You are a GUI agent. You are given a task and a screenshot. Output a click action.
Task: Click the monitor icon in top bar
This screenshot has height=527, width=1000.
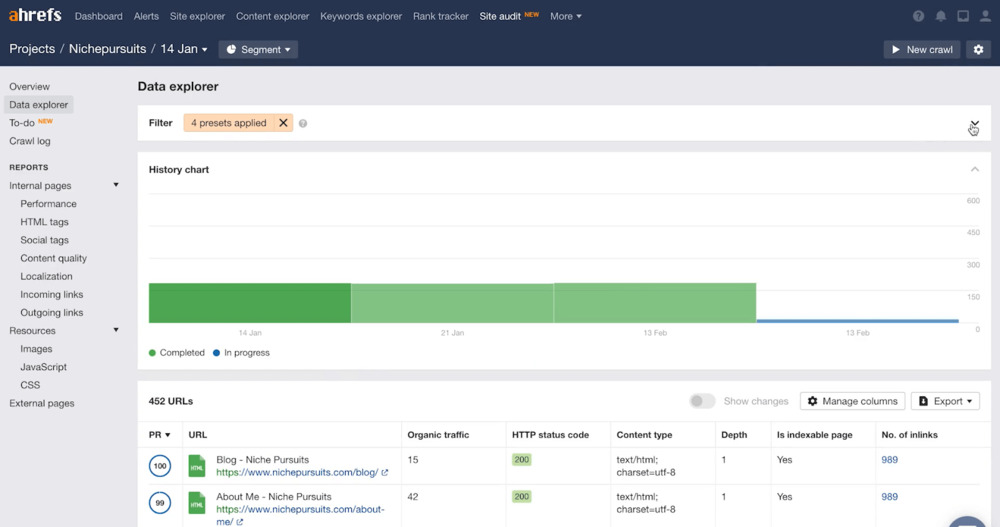click(963, 17)
